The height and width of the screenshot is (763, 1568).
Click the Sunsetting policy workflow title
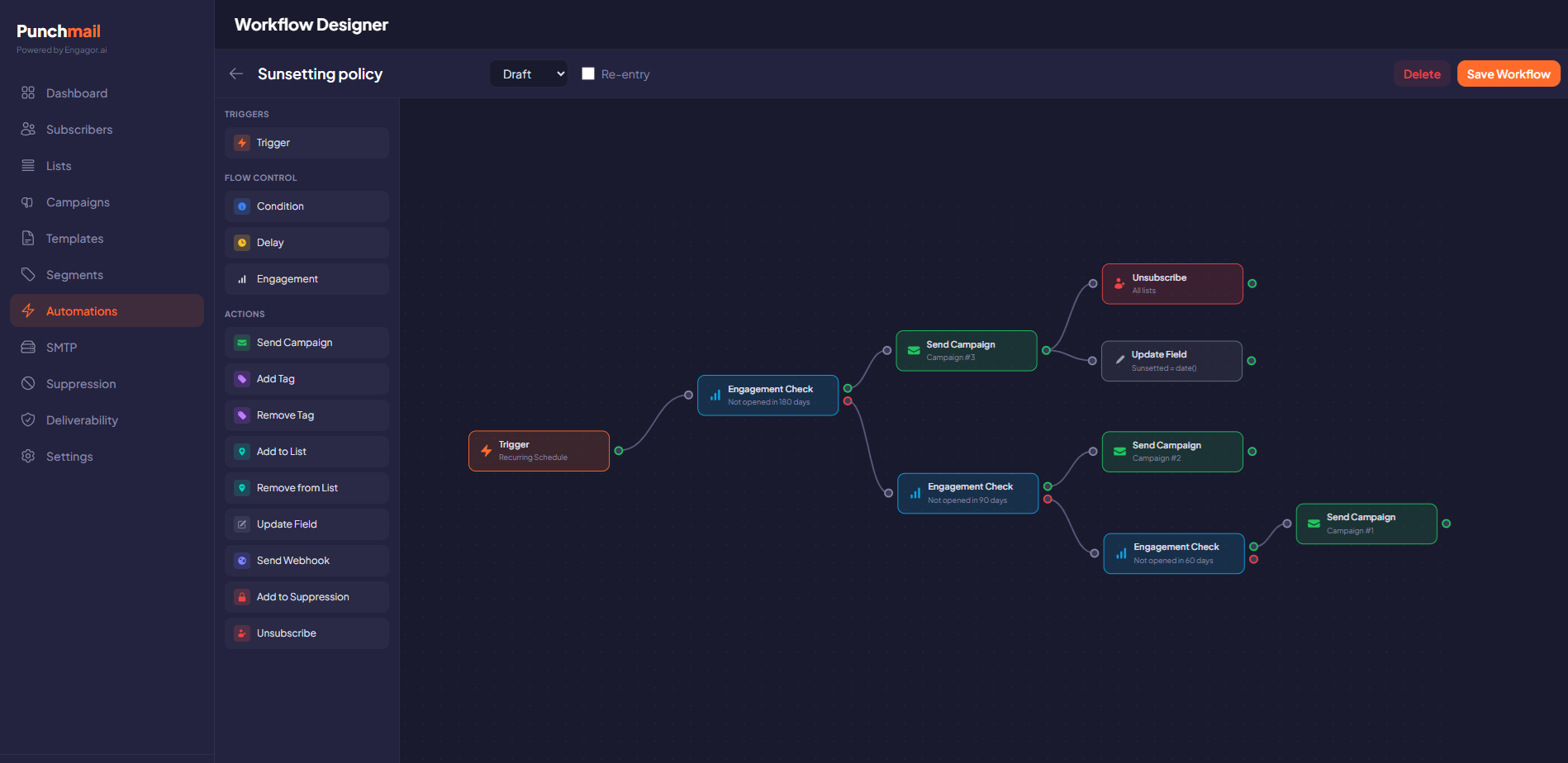(x=321, y=73)
